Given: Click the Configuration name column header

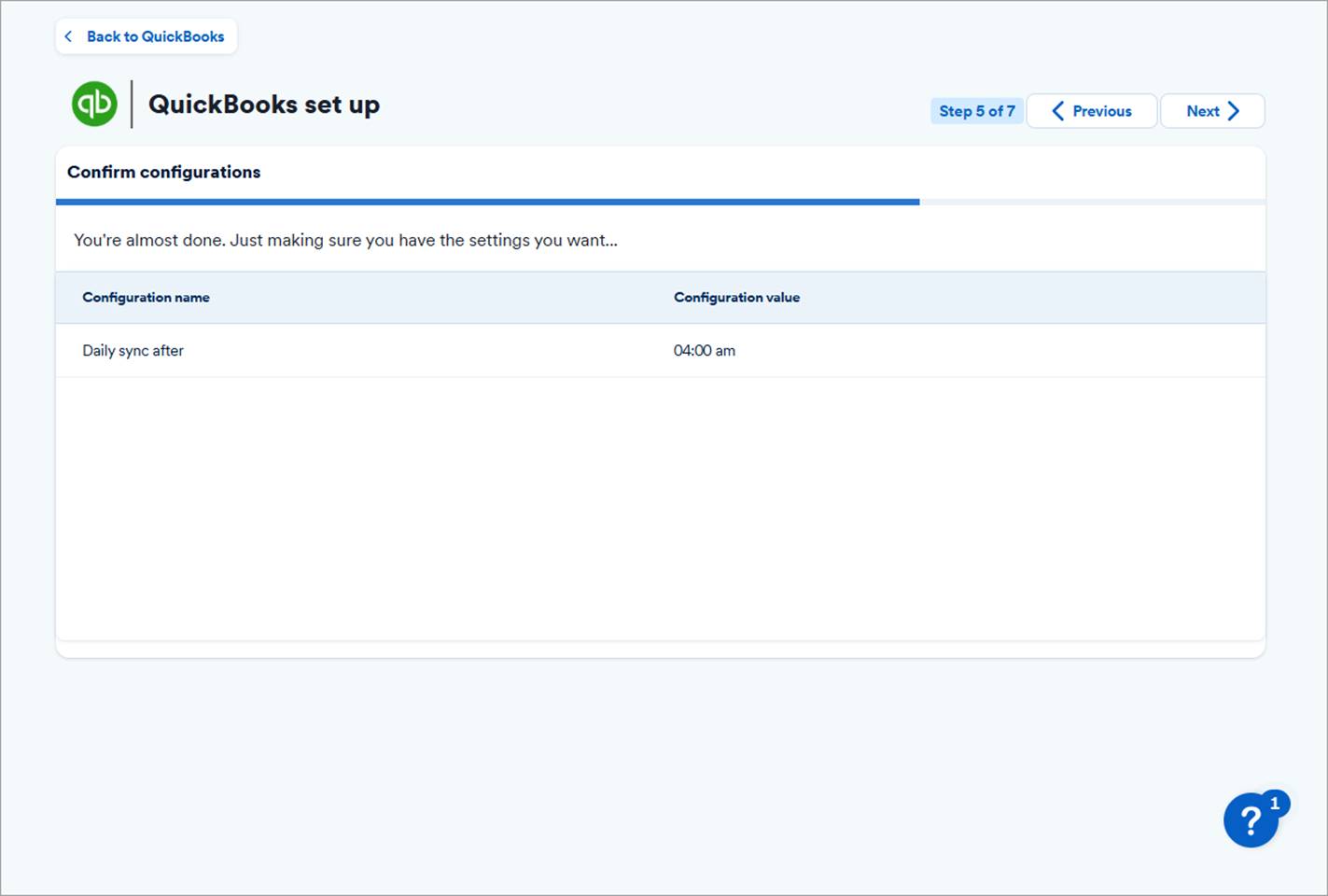Looking at the screenshot, I should [146, 298].
